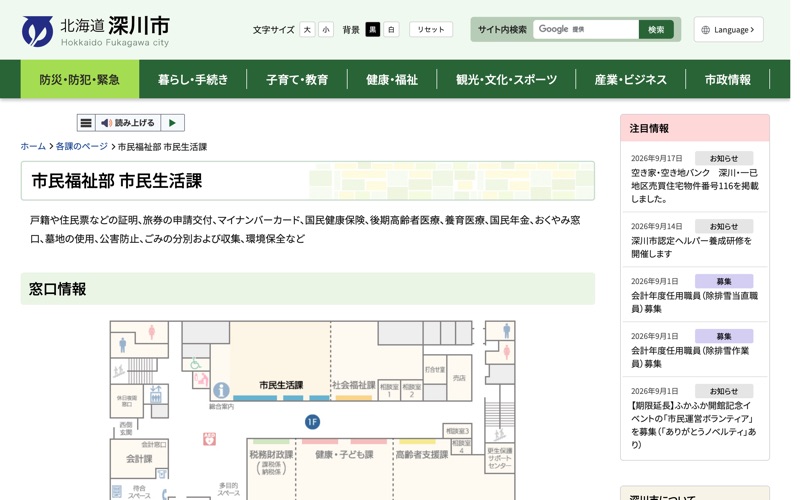Click the 読み上げる speaker button
This screenshot has width=800, height=500.
pos(128,123)
